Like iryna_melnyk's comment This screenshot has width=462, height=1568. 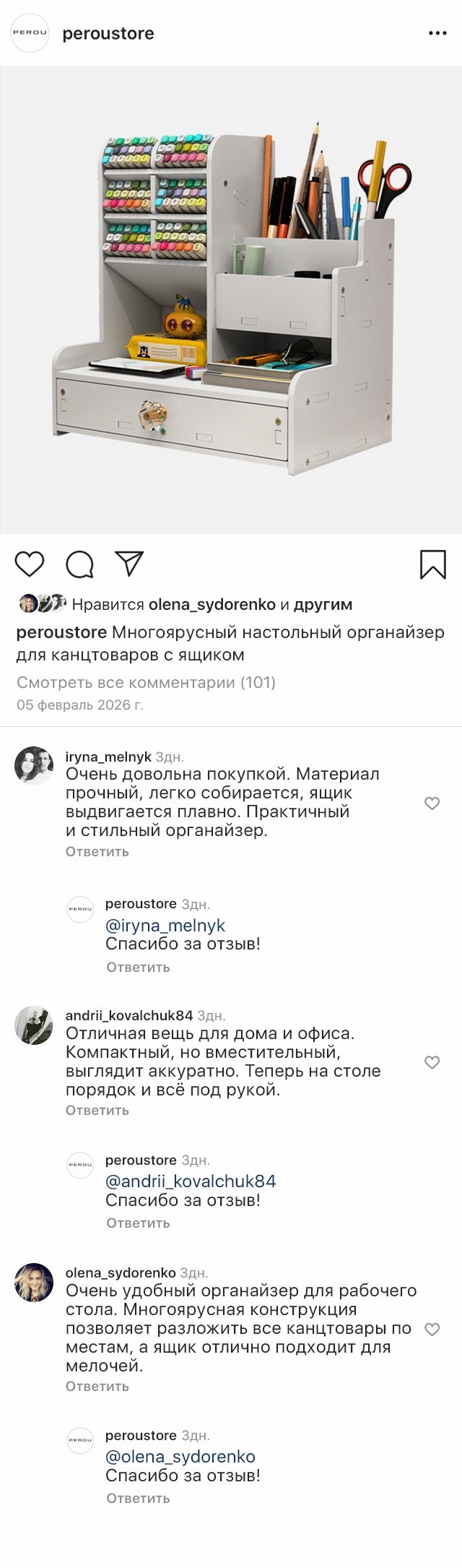(x=432, y=804)
